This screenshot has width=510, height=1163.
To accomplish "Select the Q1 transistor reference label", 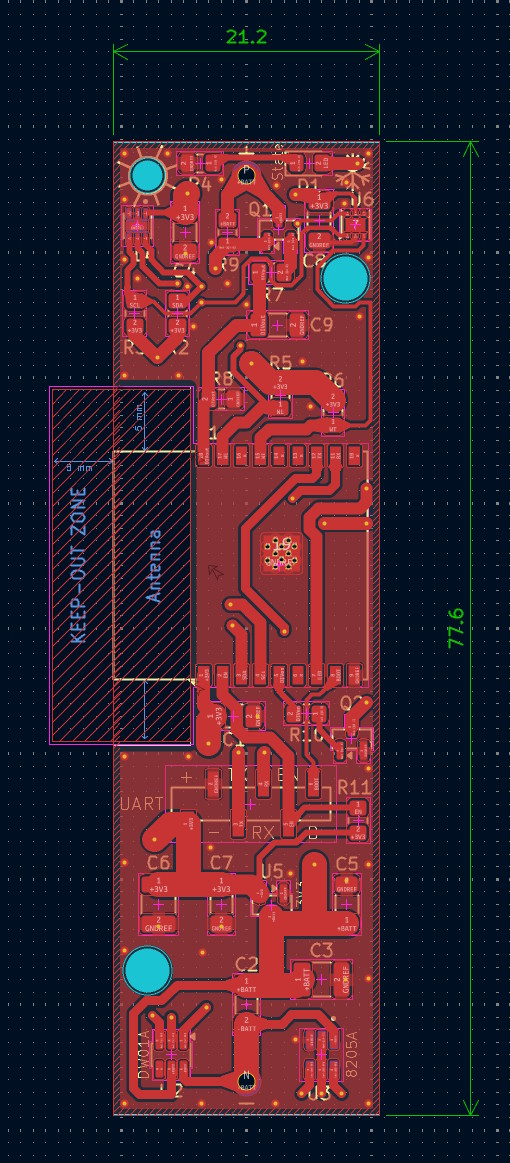I will tap(260, 209).
